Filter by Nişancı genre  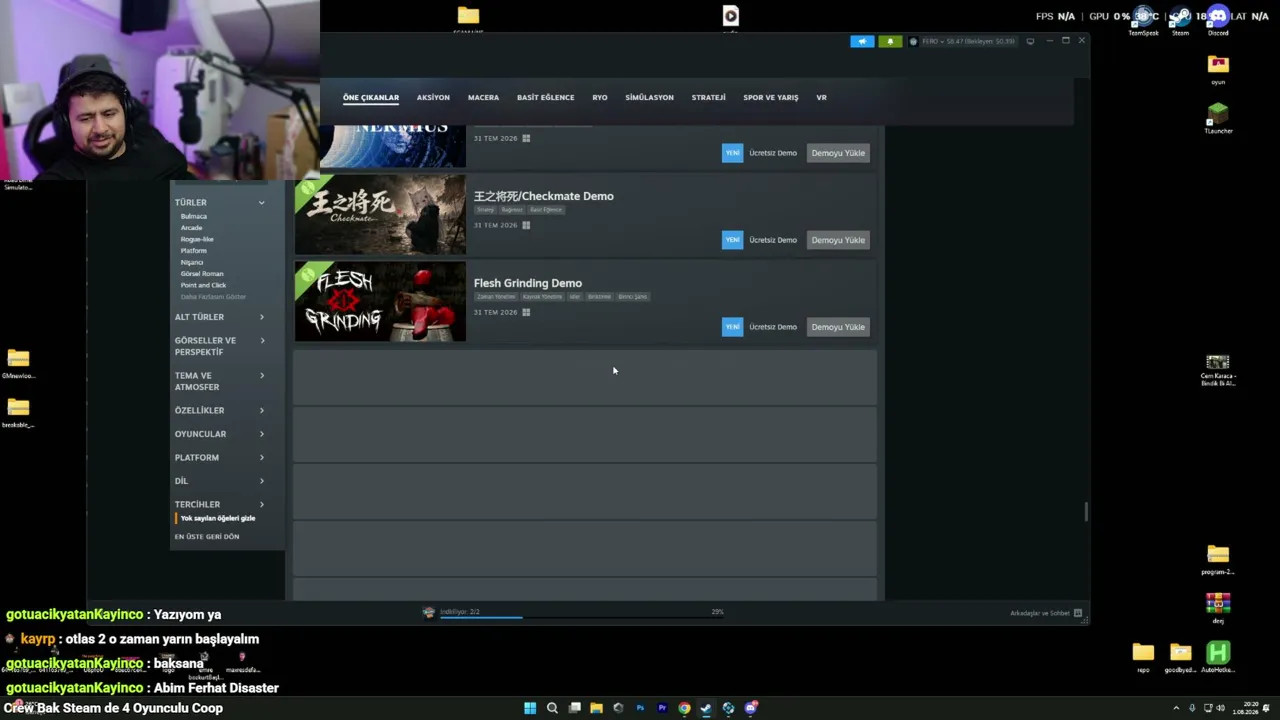[x=192, y=262]
